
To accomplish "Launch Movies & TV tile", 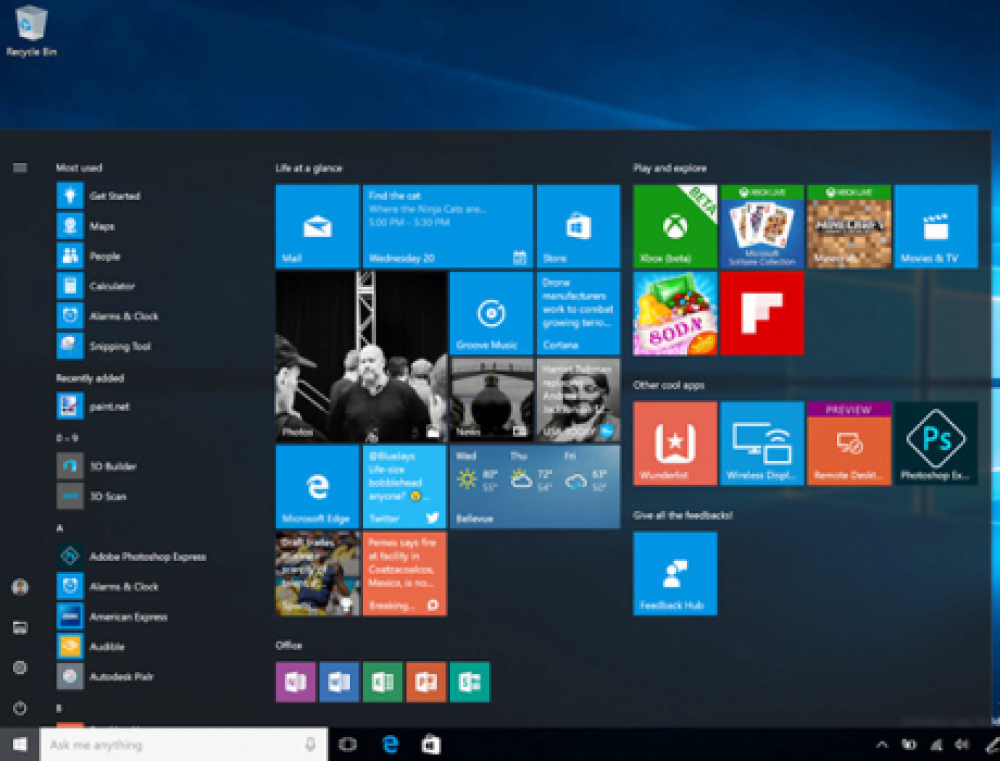I will click(935, 226).
